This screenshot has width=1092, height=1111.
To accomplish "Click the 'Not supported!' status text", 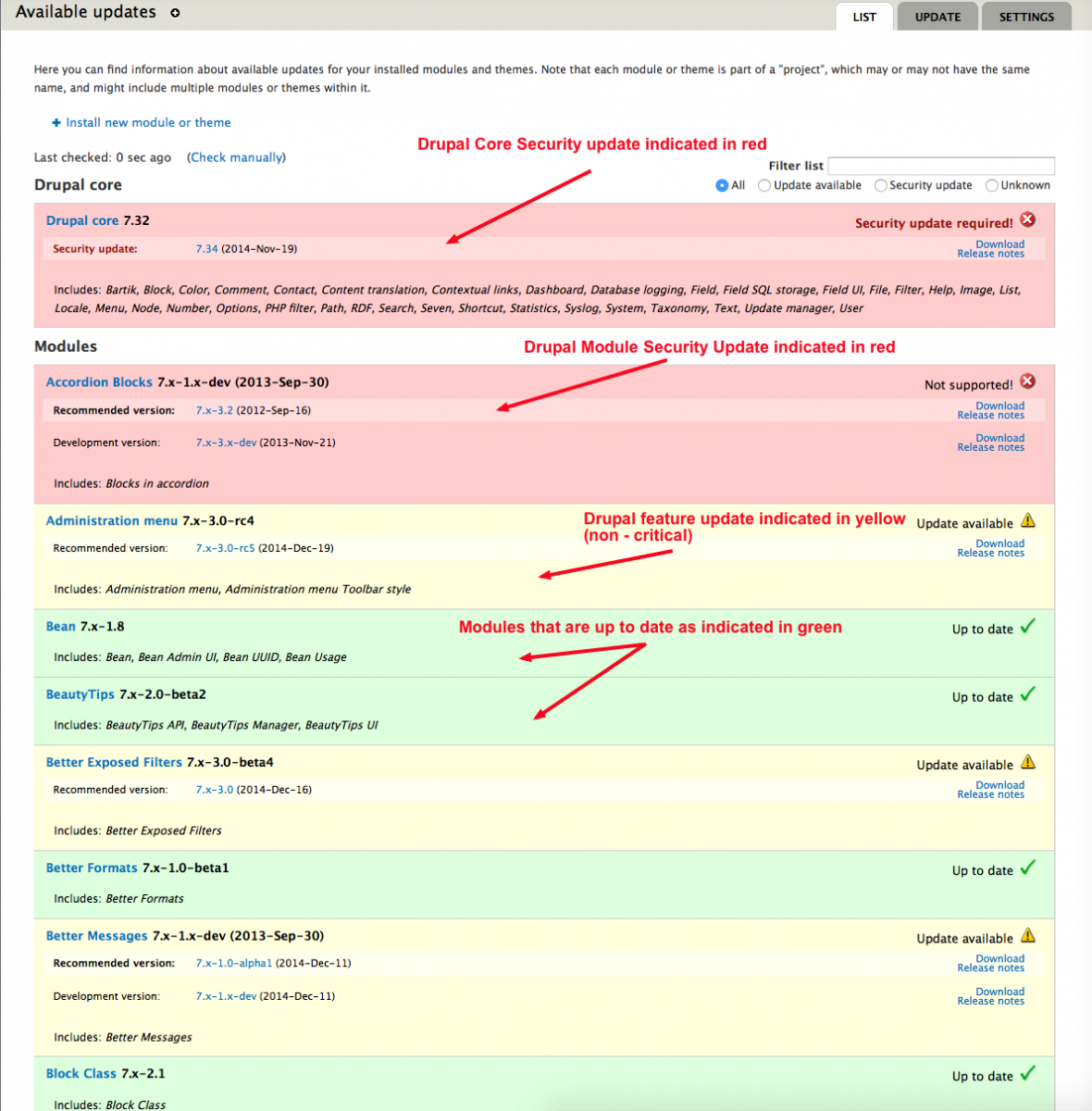I will 969,385.
